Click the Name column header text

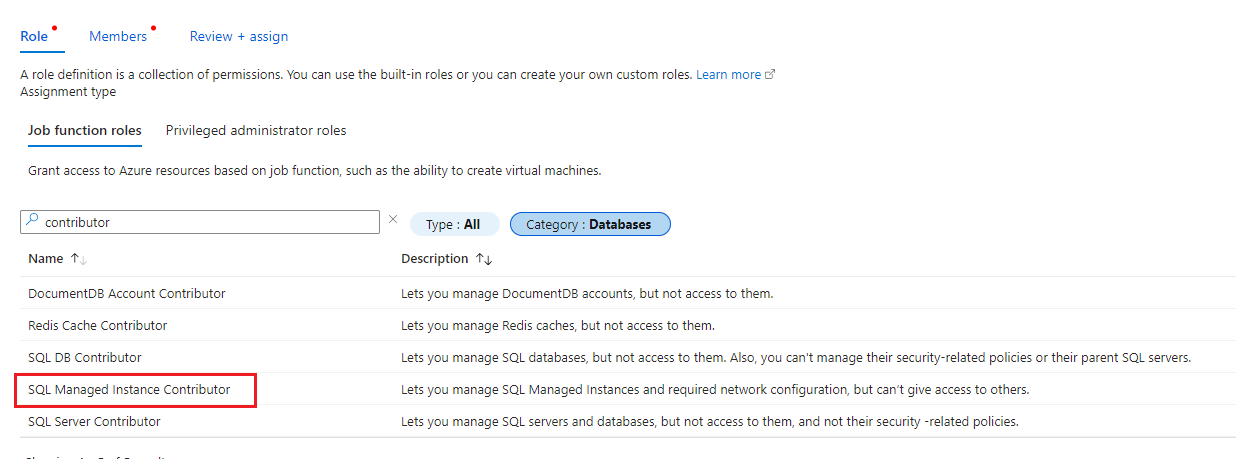(x=46, y=259)
